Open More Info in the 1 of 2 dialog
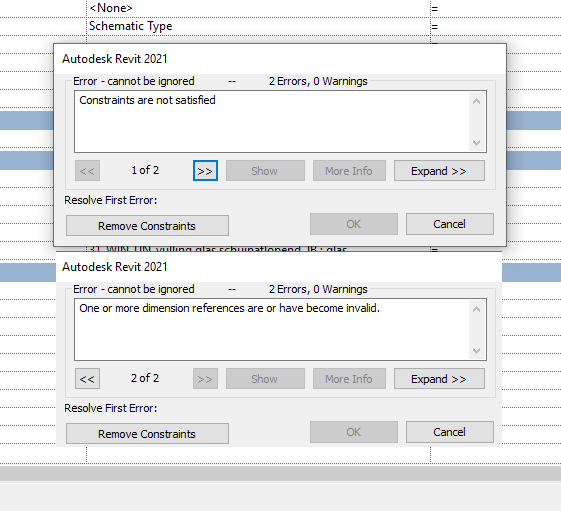The width and height of the screenshot is (561, 511). (349, 171)
